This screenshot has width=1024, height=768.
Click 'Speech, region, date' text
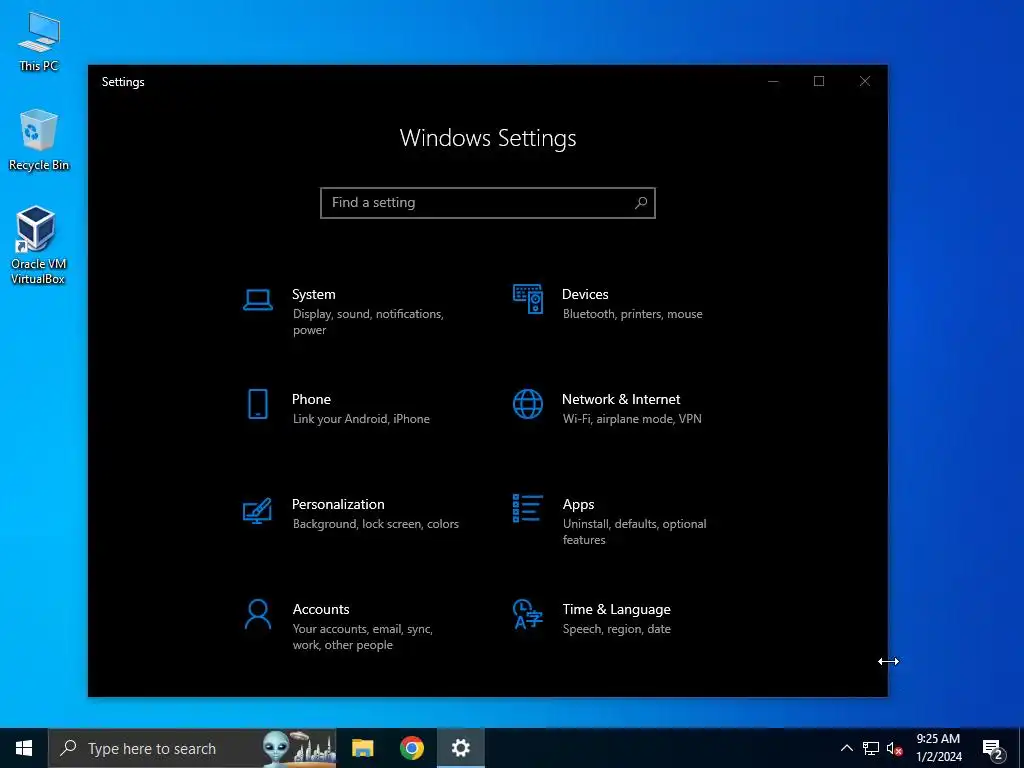(x=616, y=629)
